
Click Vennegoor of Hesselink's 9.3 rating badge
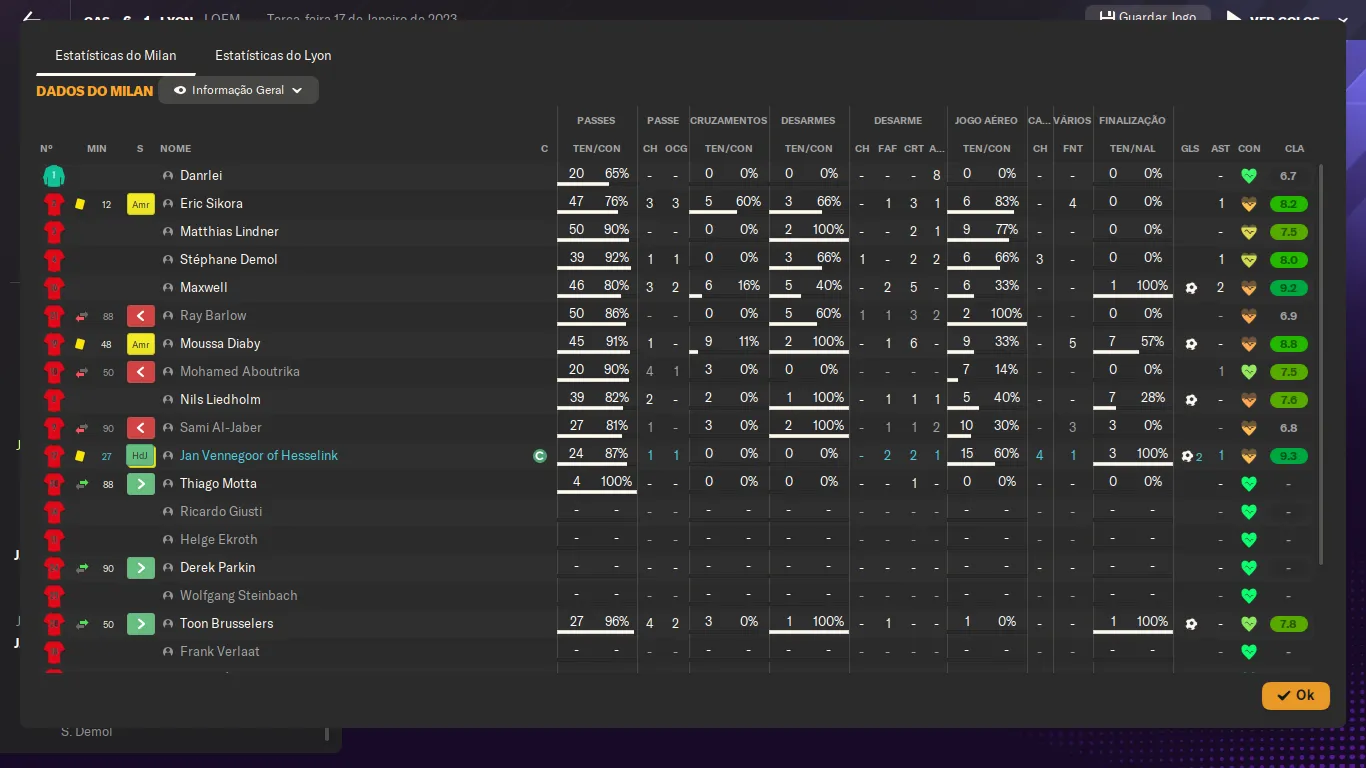coord(1288,456)
